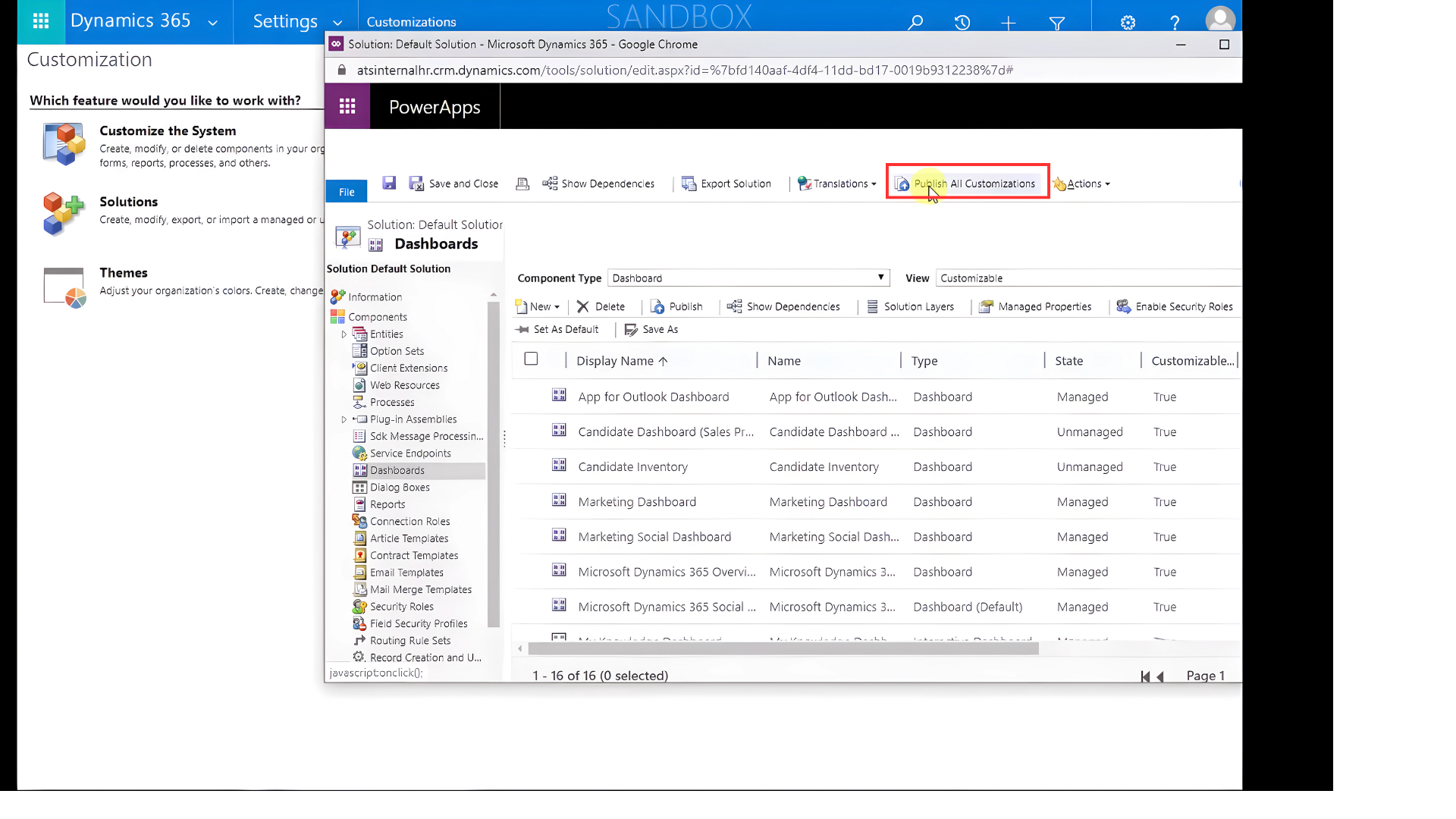Open the PowerApps waffle menu
The width and height of the screenshot is (1456, 819).
coord(347,107)
